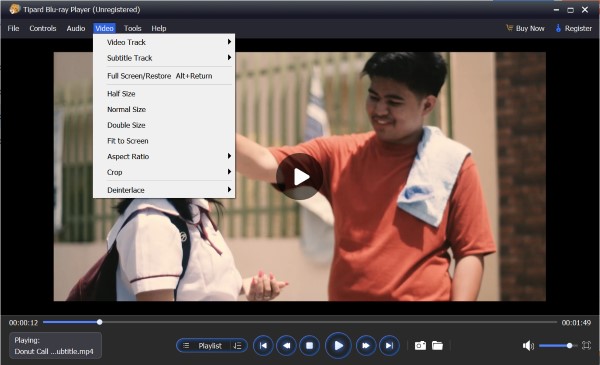Click the large play overlay on video
This screenshot has width=600, height=365.
tap(300, 177)
